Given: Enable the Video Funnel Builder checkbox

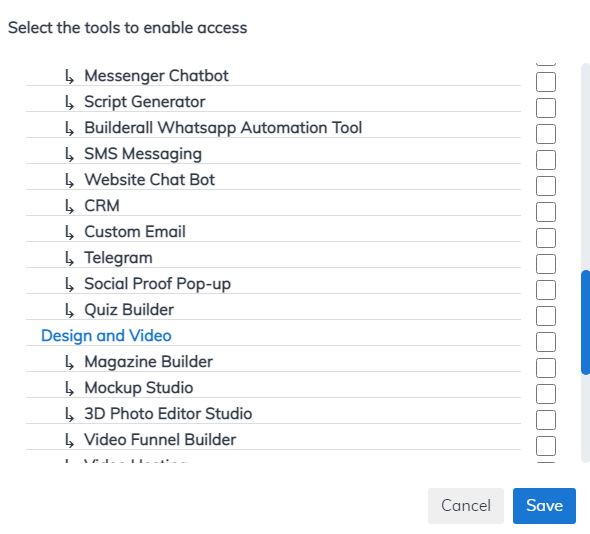Looking at the screenshot, I should point(546,445).
